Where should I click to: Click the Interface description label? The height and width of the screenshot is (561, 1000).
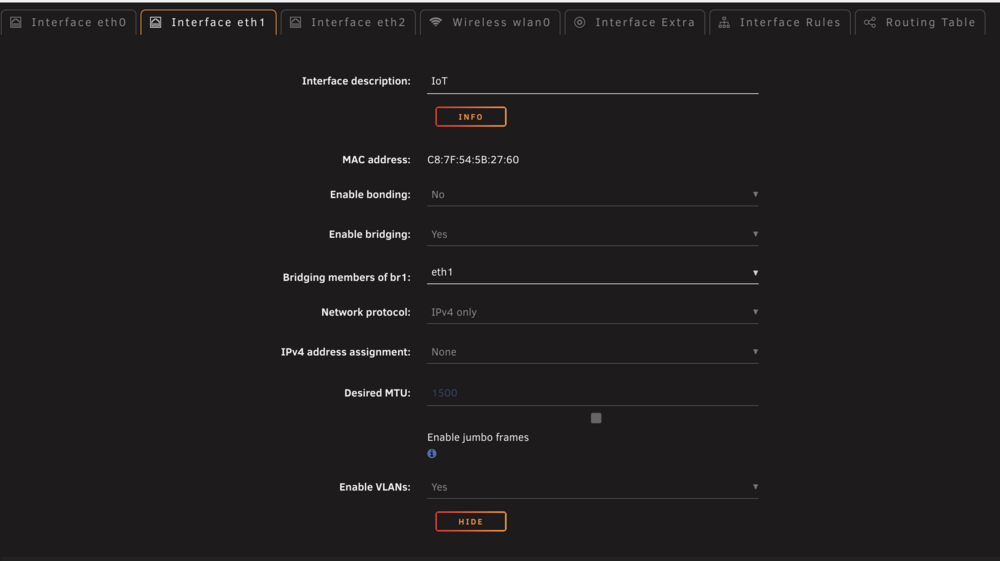click(356, 81)
